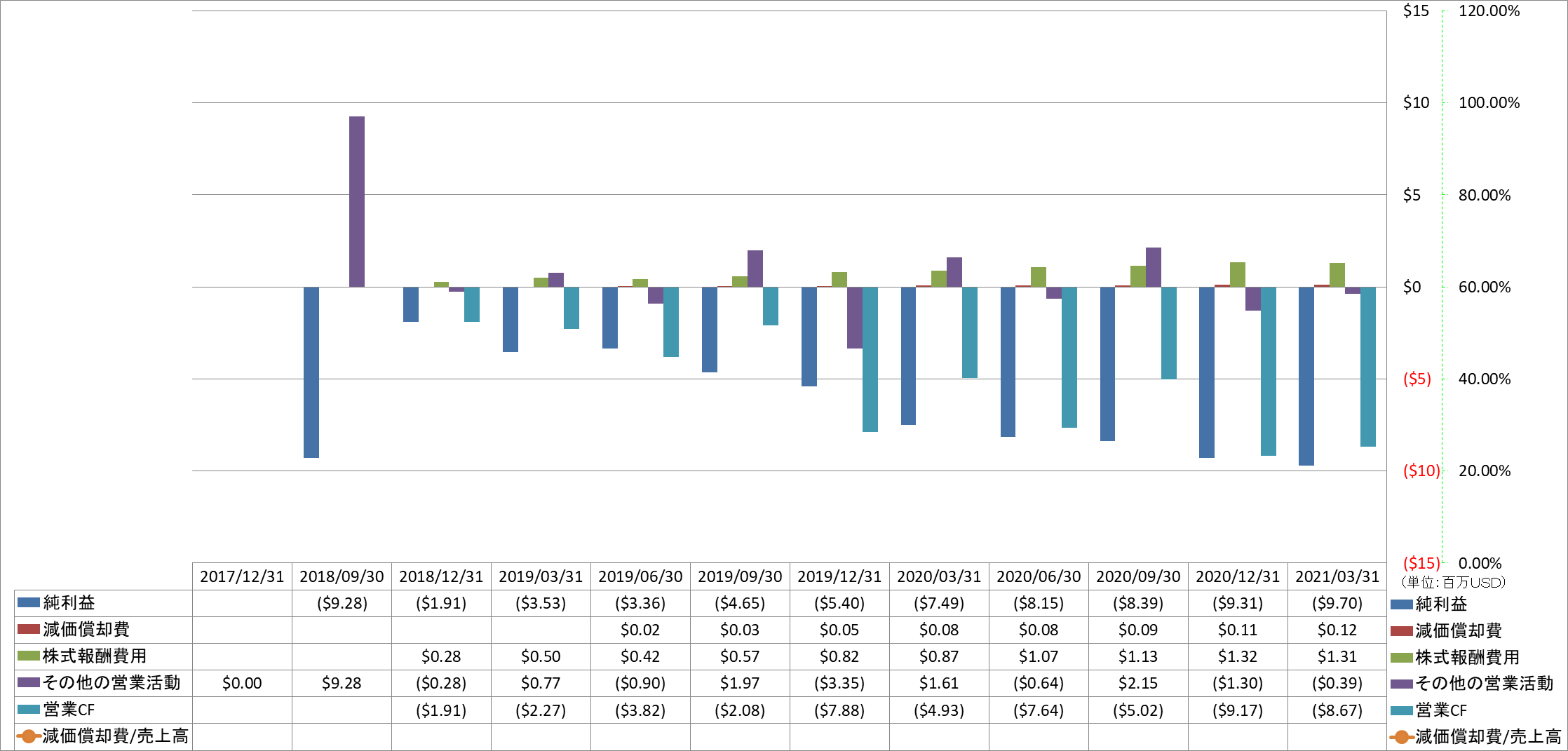Click the 2021/03/31 column header
Image resolution: width=1568 pixels, height=751 pixels.
(1337, 576)
